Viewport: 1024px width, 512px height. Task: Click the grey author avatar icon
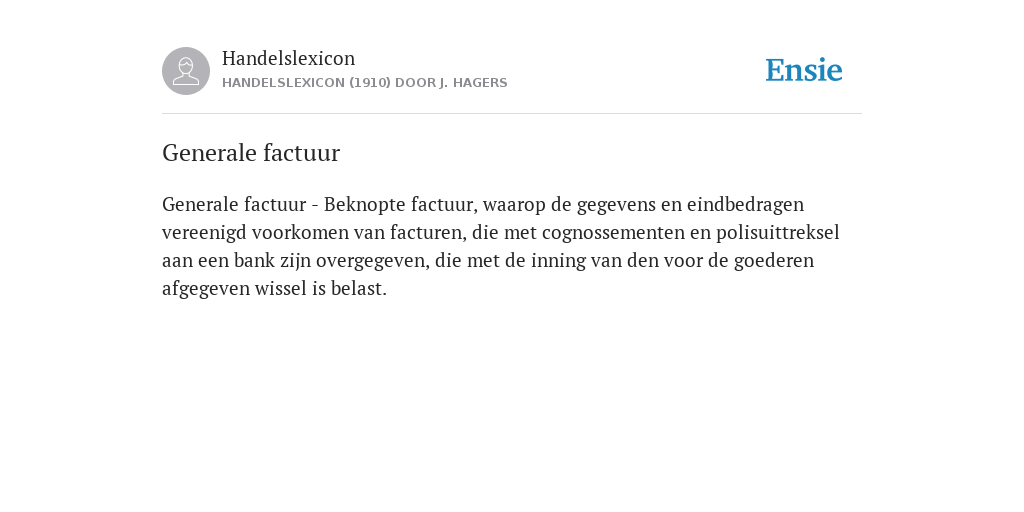[186, 71]
